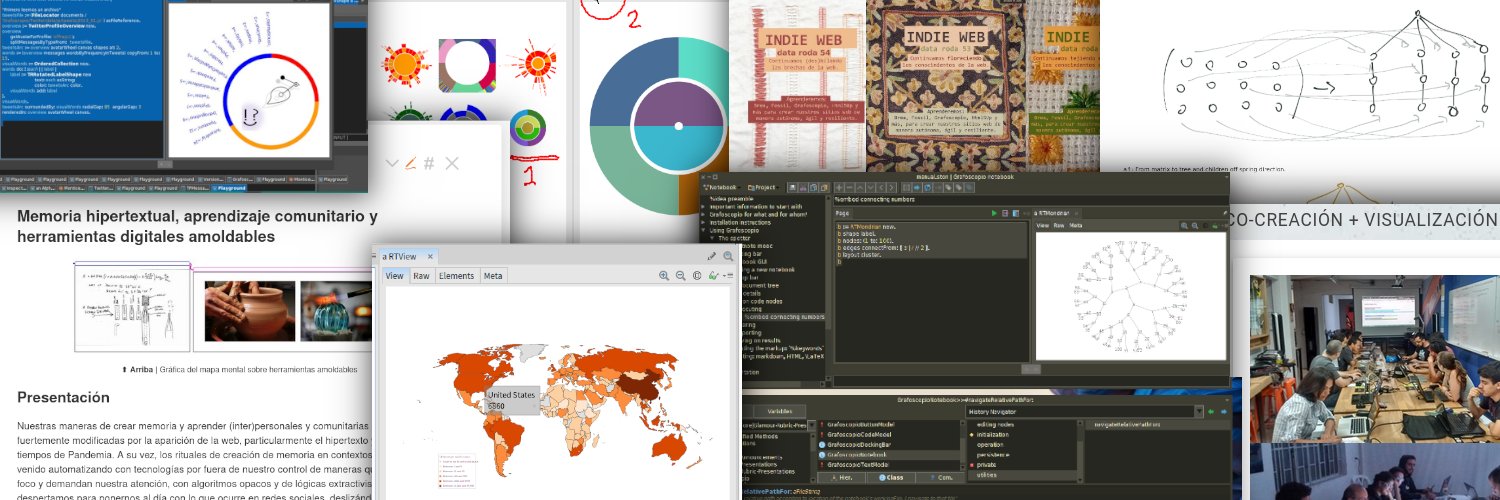Image resolution: width=1500 pixels, height=500 pixels.
Task: Switch to Raw tab in RTMondrian panel
Action: [1059, 225]
